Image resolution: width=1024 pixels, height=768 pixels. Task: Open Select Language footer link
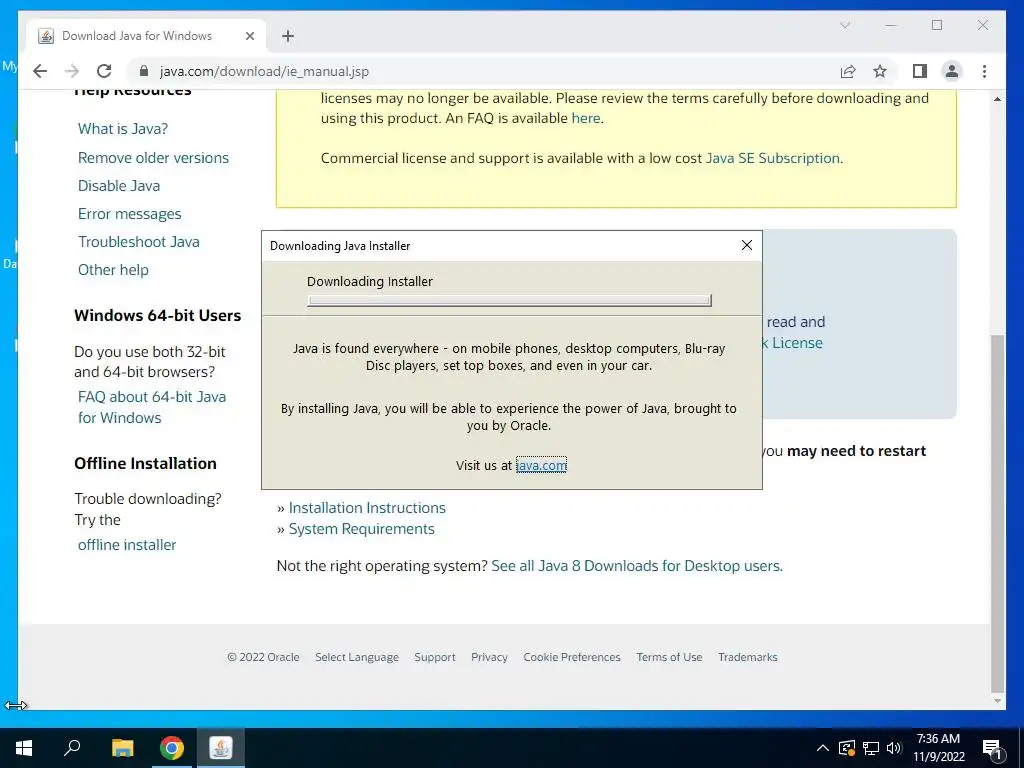357,657
